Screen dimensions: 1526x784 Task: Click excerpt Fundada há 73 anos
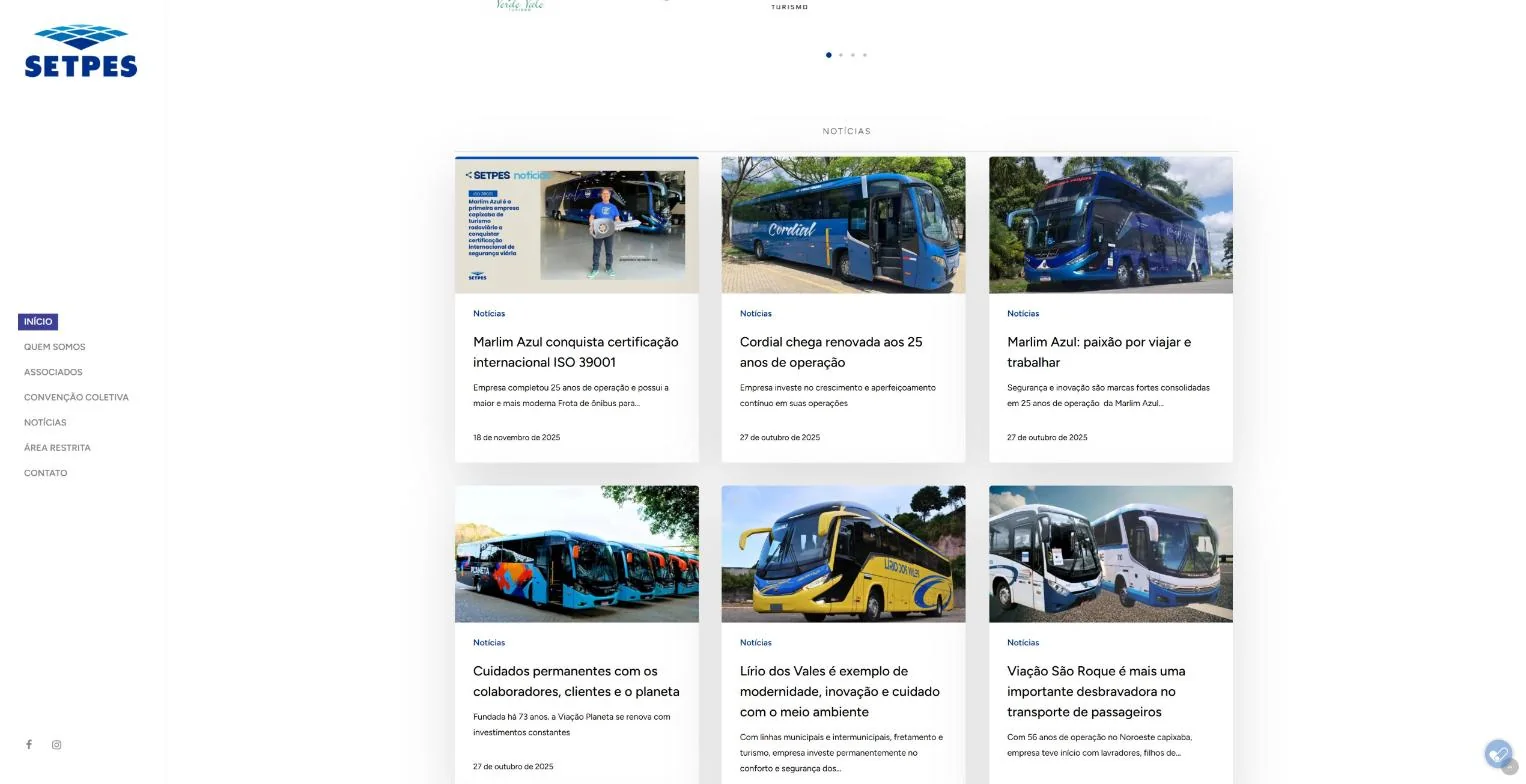[x=572, y=724]
